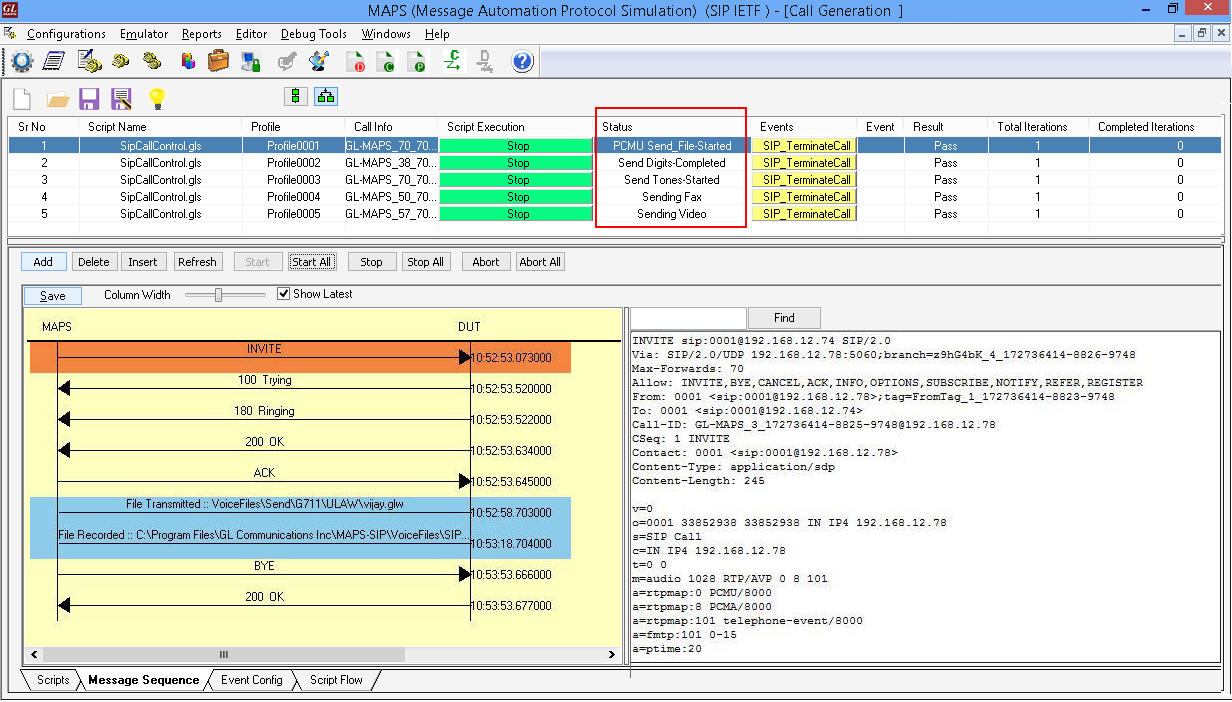
Task: Switch to the Scripts tab
Action: click(x=53, y=680)
